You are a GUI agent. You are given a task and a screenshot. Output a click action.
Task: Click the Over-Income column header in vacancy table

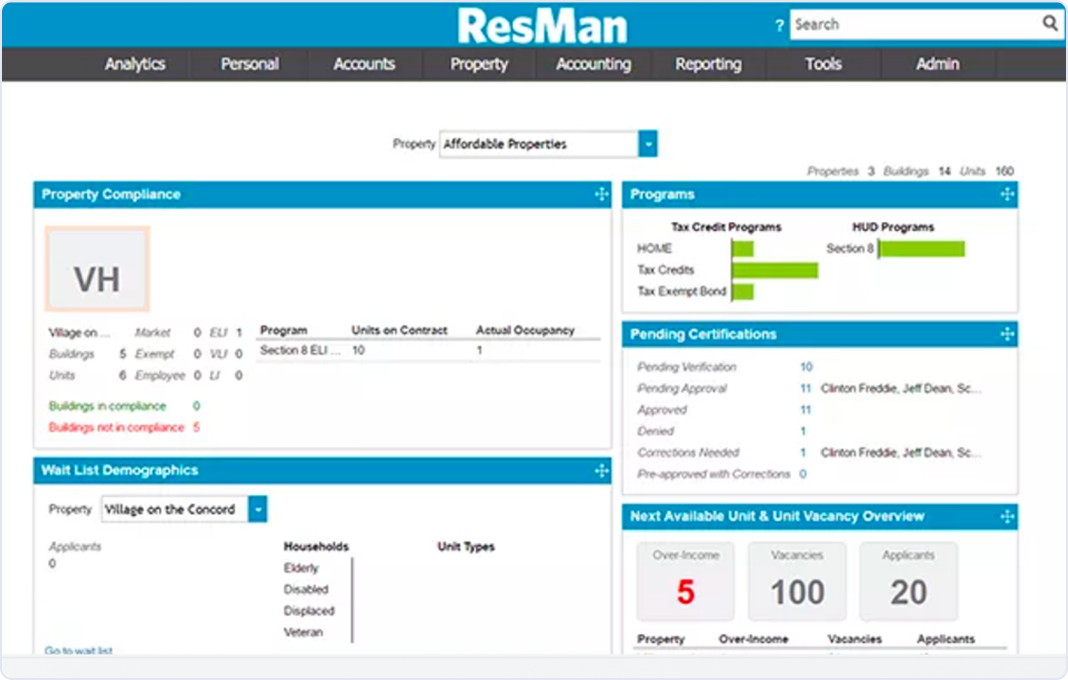753,639
